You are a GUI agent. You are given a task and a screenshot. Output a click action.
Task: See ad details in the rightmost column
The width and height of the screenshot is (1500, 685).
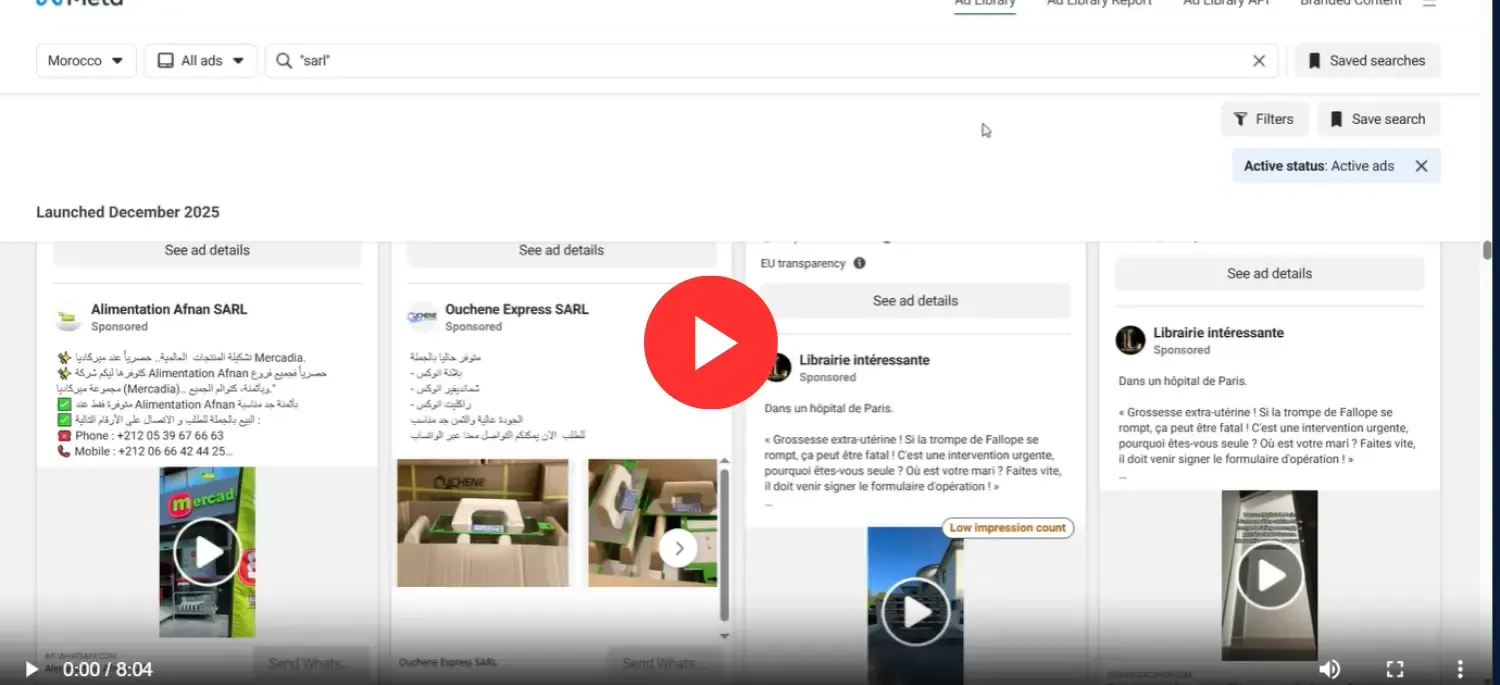1269,273
